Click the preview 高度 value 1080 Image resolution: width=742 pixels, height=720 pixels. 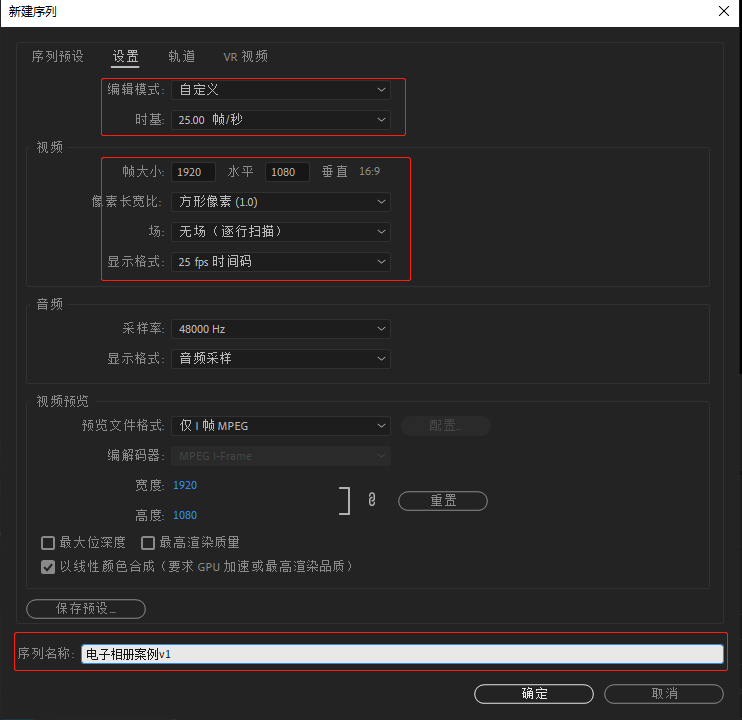185,515
